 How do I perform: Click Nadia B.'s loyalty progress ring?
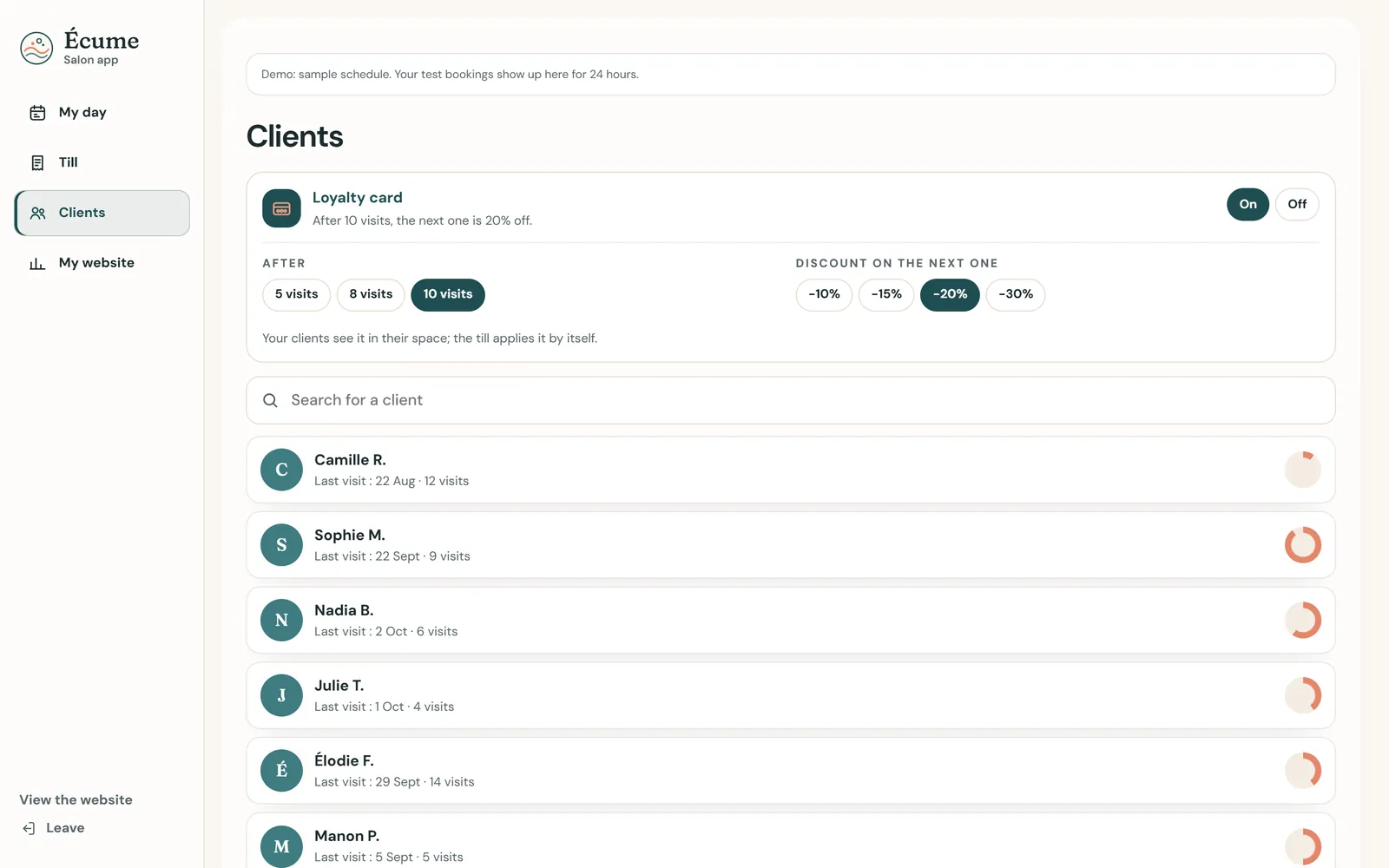coord(1303,621)
